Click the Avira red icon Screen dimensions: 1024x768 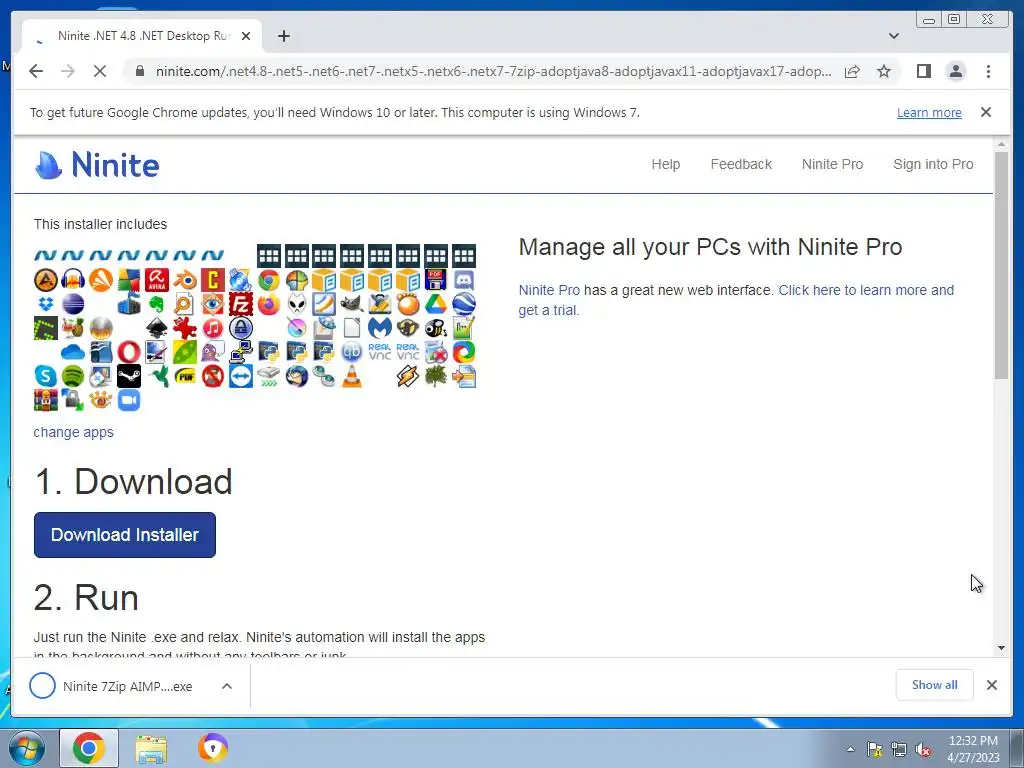(157, 280)
